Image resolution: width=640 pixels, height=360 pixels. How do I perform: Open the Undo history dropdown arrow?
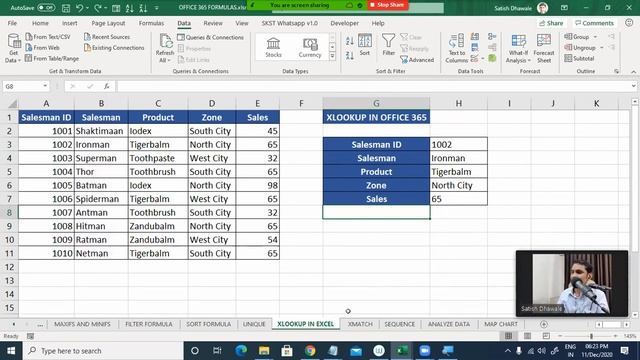[87, 8]
